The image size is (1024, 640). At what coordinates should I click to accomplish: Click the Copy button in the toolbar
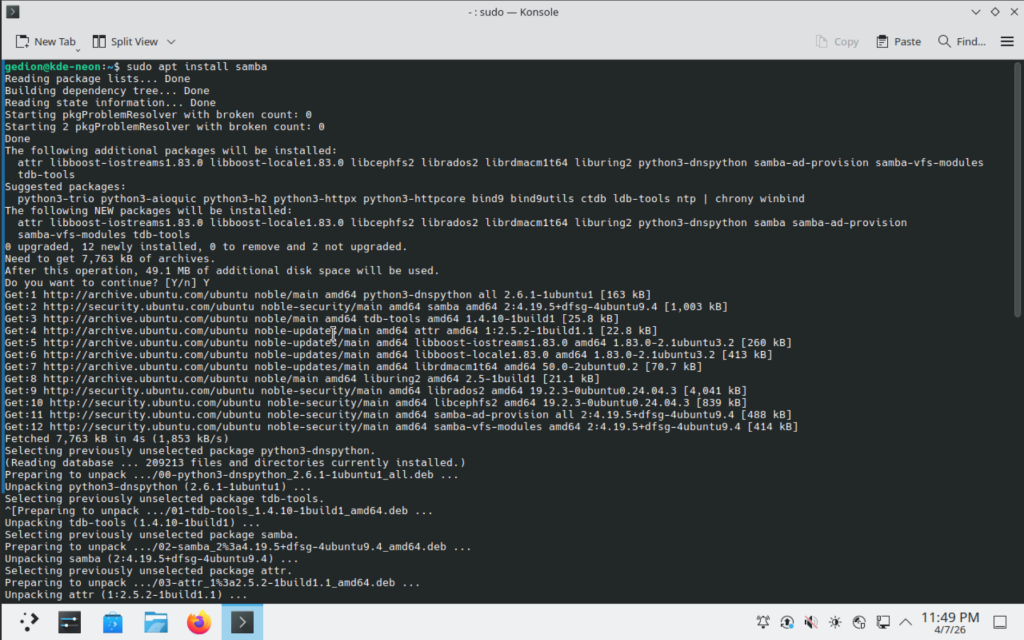[x=837, y=41]
